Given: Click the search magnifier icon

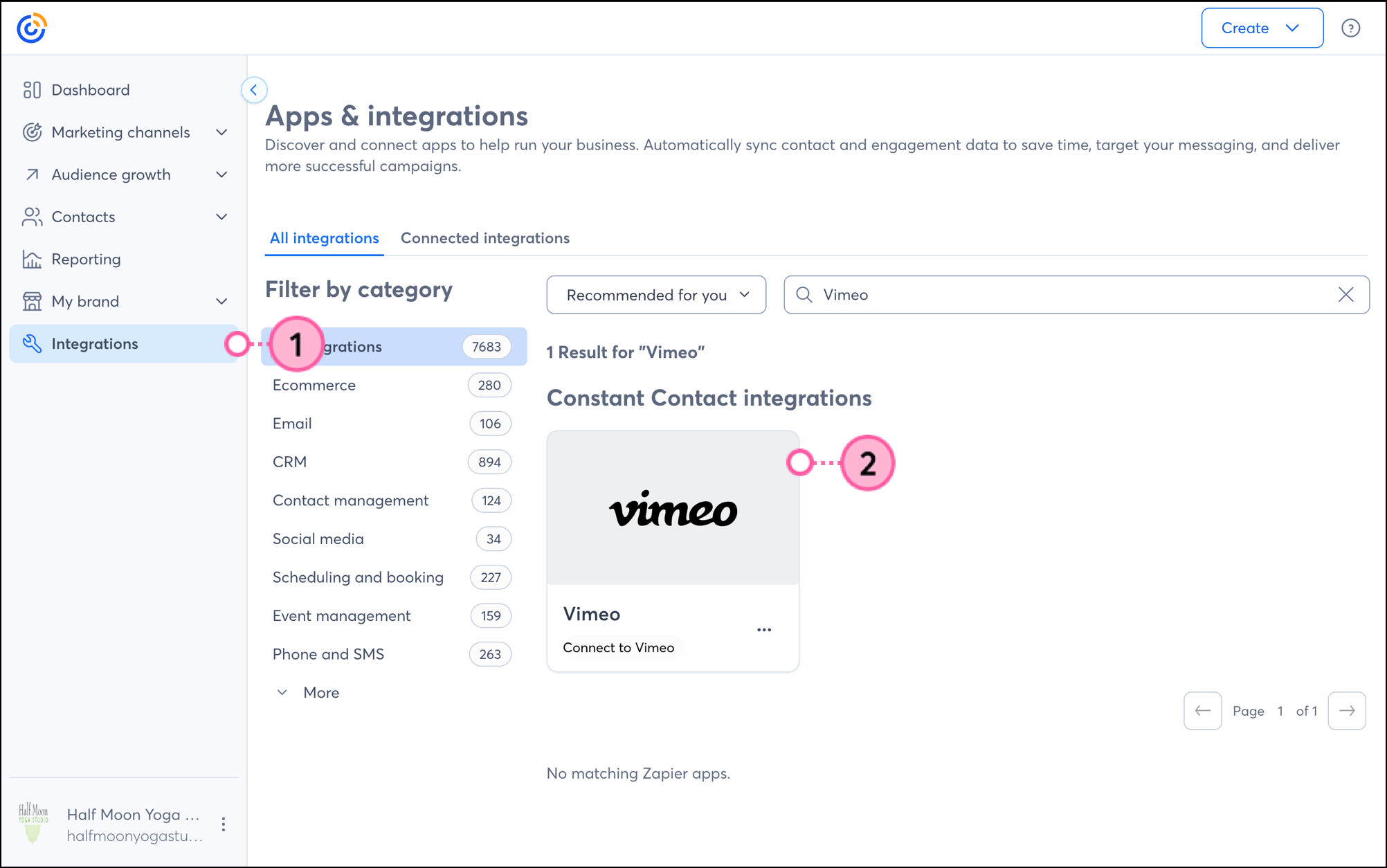Looking at the screenshot, I should point(804,295).
